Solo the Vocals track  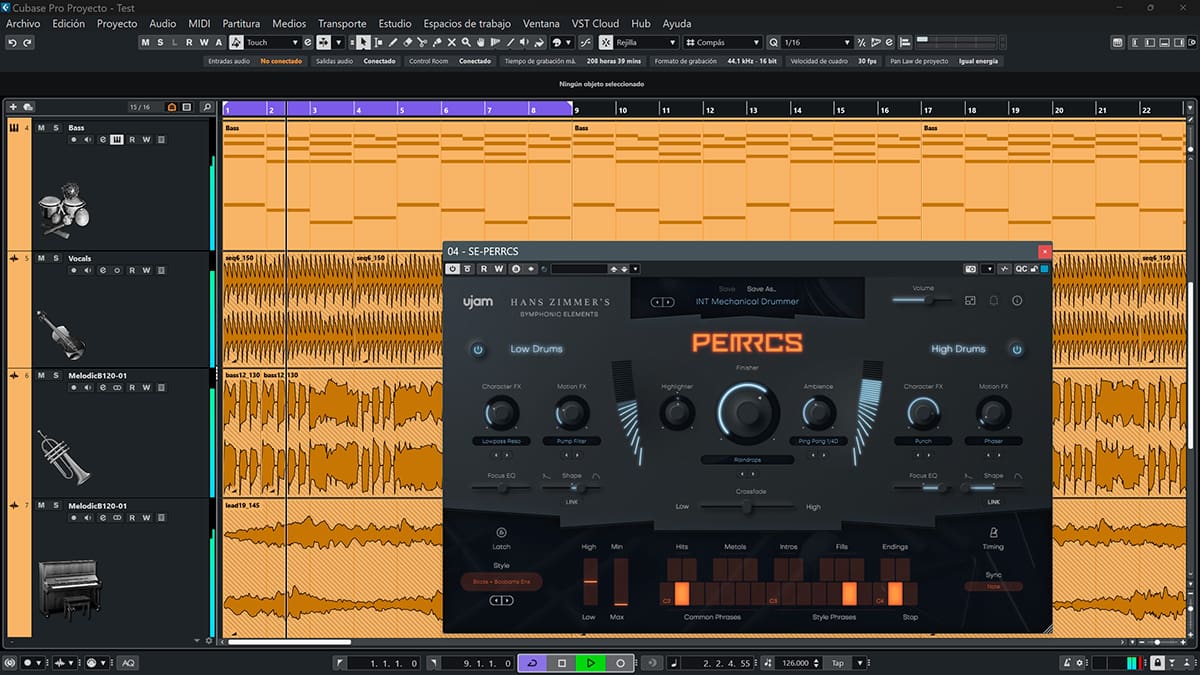point(56,258)
